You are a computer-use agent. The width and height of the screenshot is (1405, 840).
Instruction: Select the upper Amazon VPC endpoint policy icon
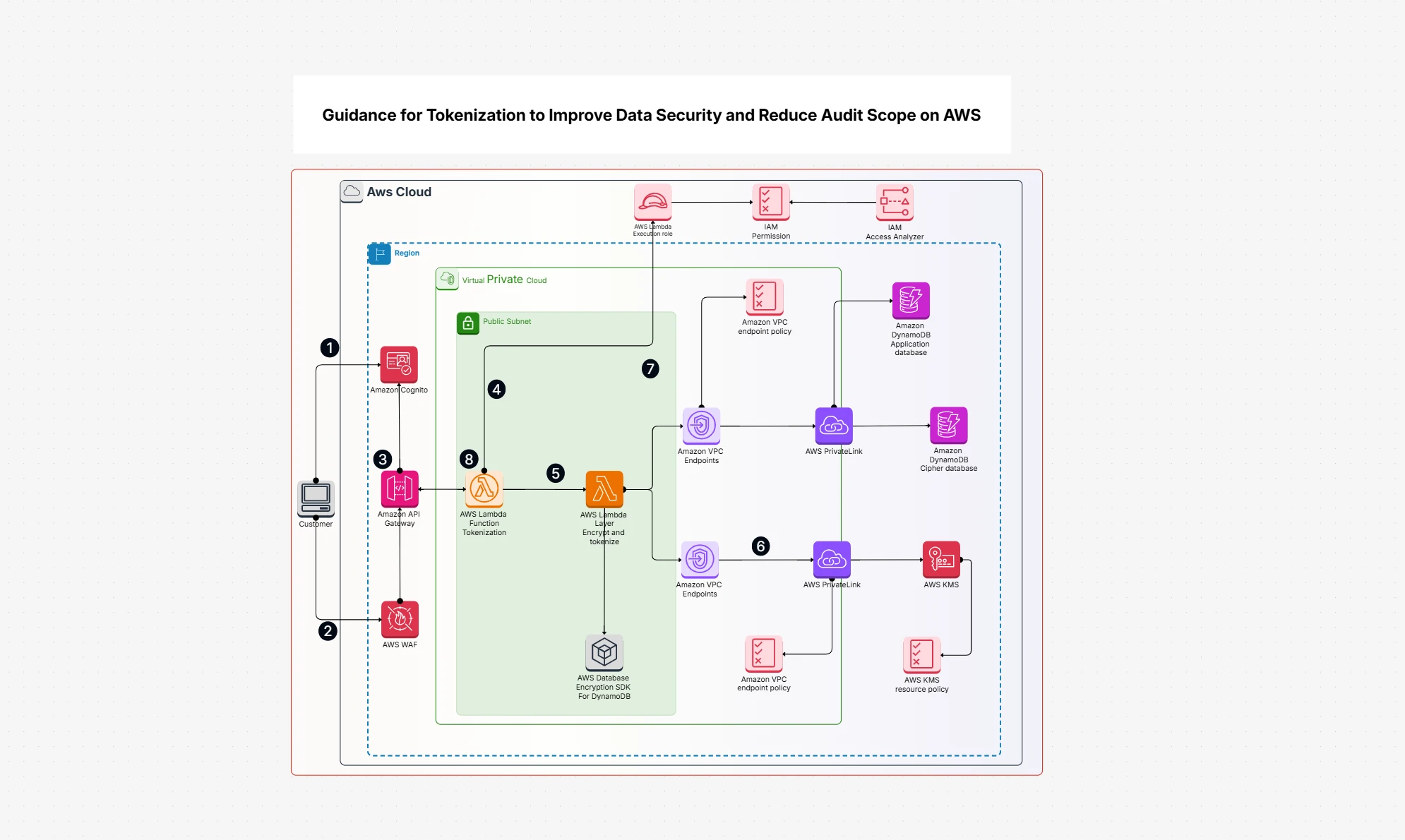pos(765,297)
